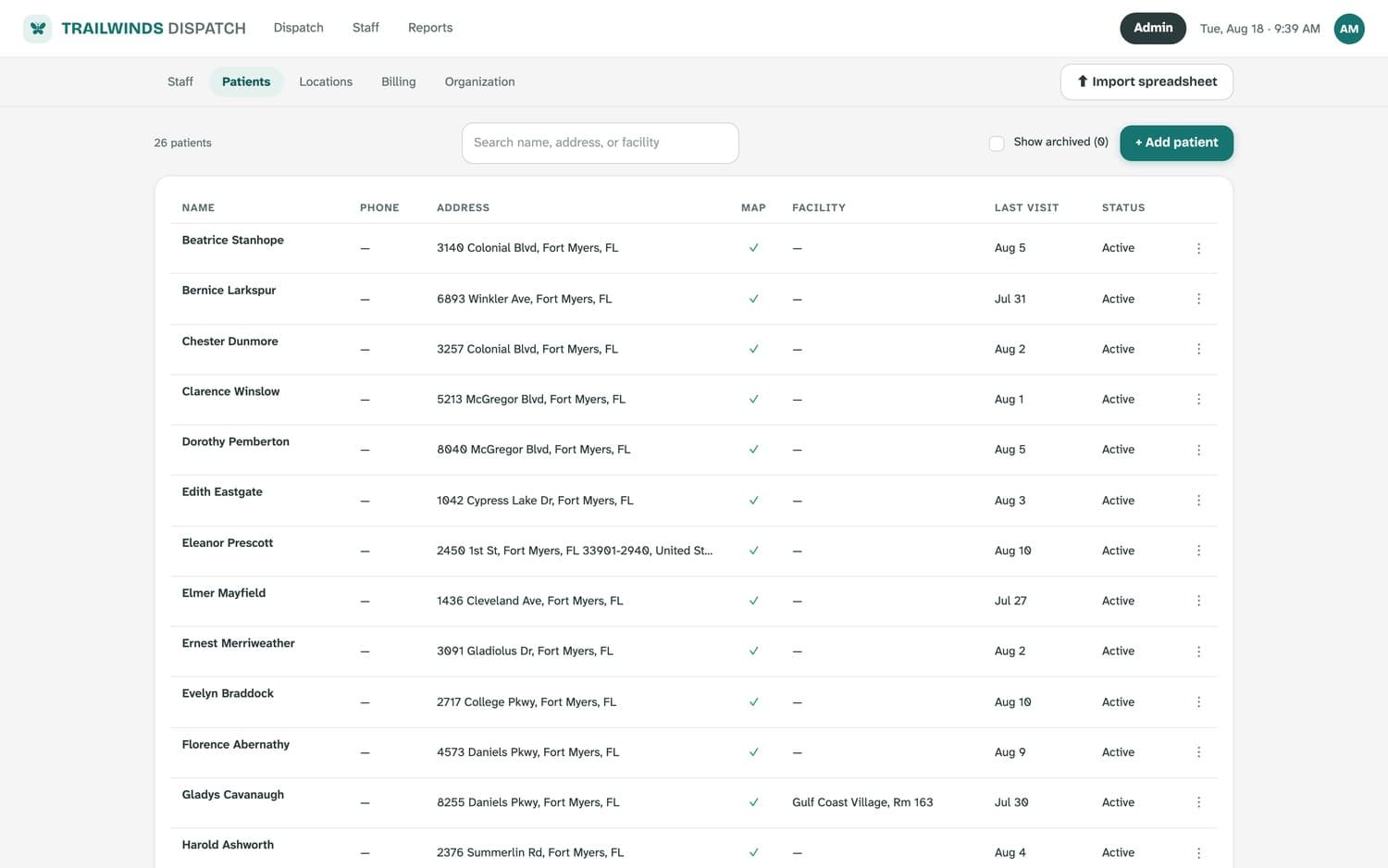1388x868 pixels.
Task: Focus the patient search field
Action: 600,143
